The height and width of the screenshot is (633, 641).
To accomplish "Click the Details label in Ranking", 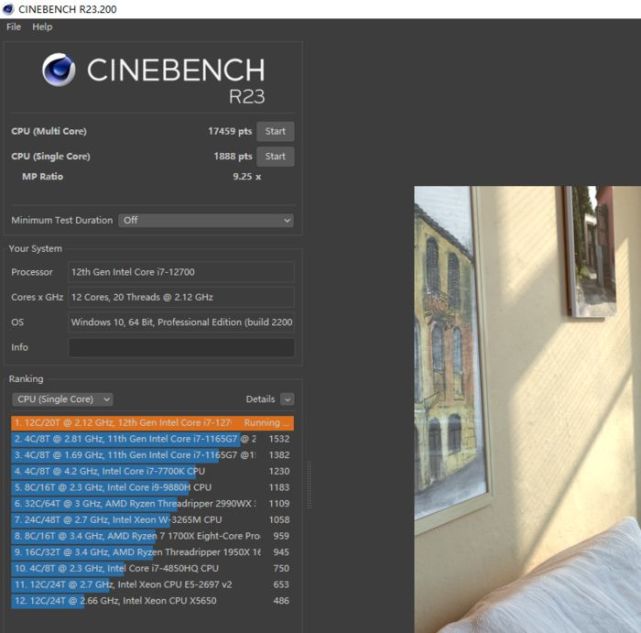I will point(260,399).
